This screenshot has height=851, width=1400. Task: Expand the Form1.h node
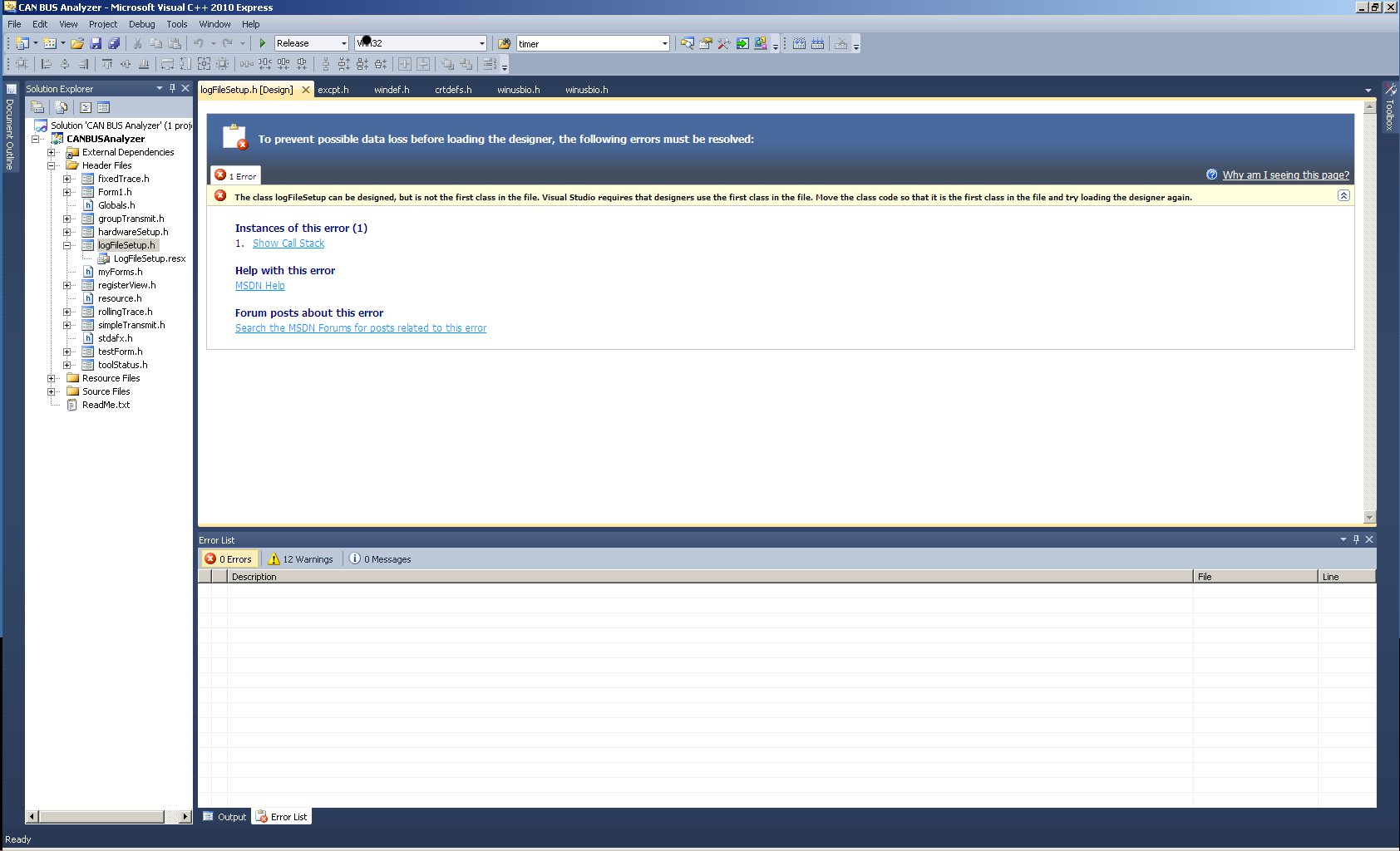[x=67, y=192]
